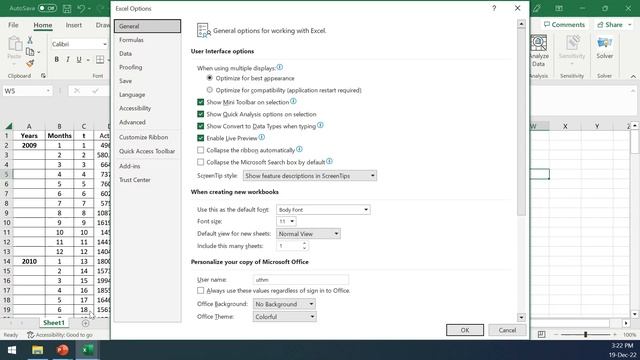This screenshot has width=640, height=360.
Task: Uncheck Show Mini Toolbar on selection
Action: coord(200,102)
